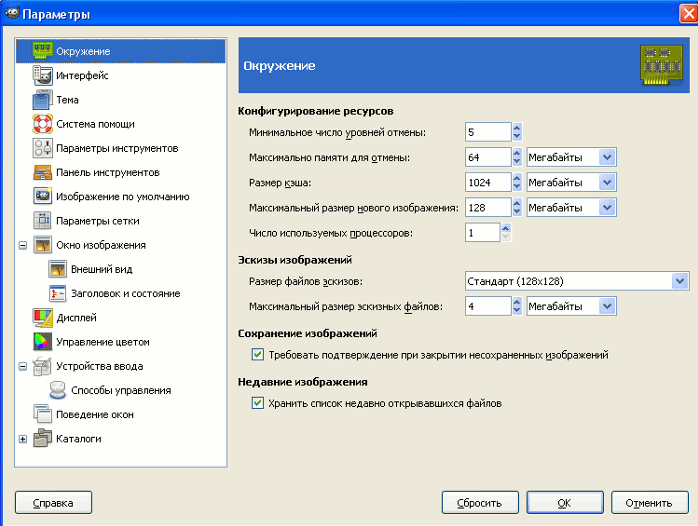Screen dimensions: 698x526
Task: Click the large chip icon in Окружение header
Action: click(x=661, y=65)
